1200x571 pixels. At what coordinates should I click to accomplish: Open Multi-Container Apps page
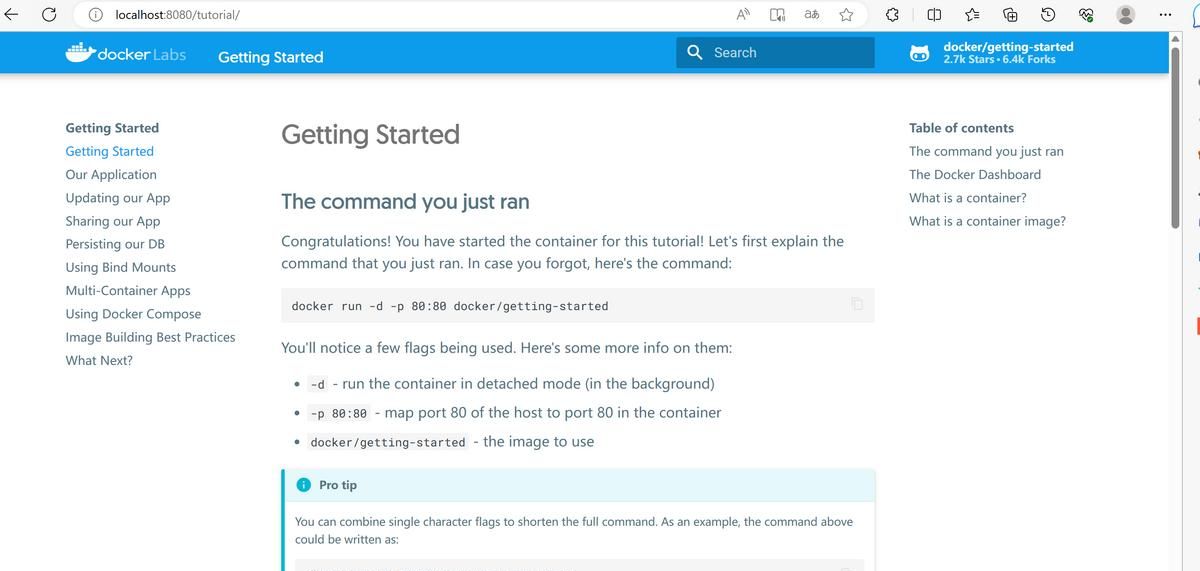tap(128, 290)
